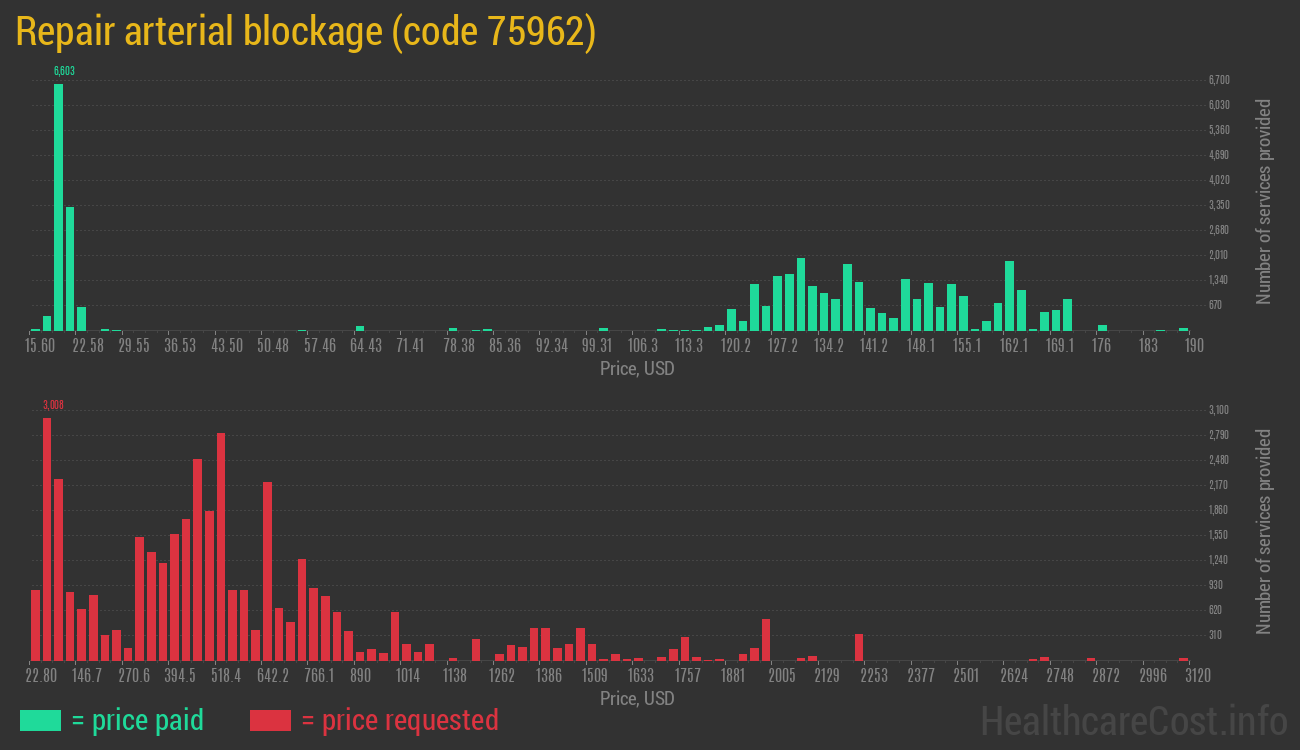The image size is (1300, 750).
Task: Open the HealthcareCost.info watermark link
Action: [1132, 720]
